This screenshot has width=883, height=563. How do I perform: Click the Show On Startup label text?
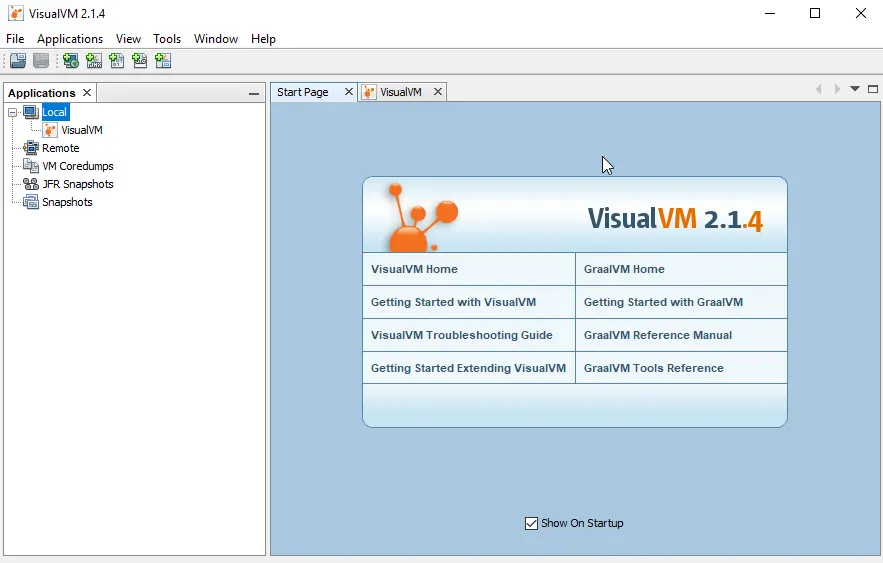click(582, 523)
